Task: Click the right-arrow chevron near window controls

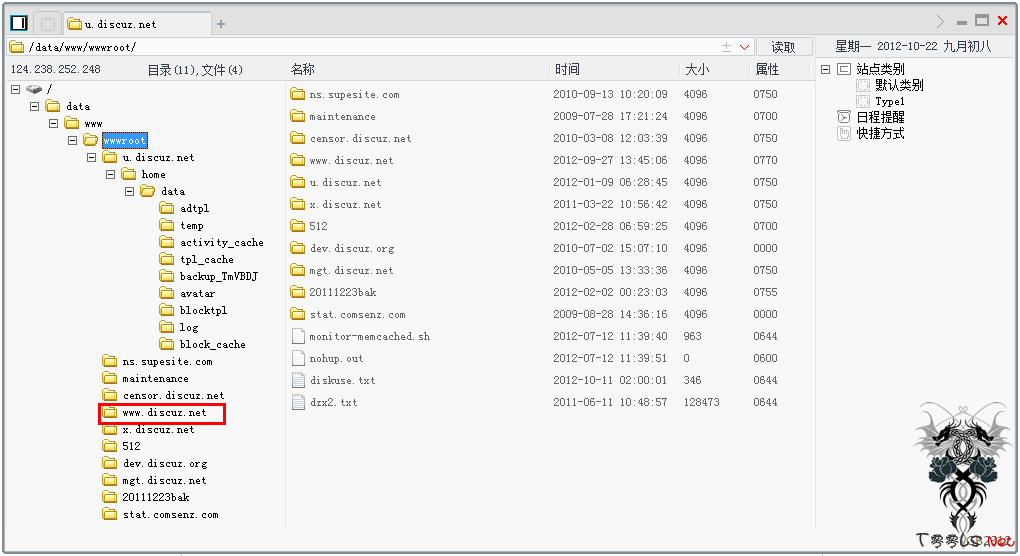Action: 940,21
